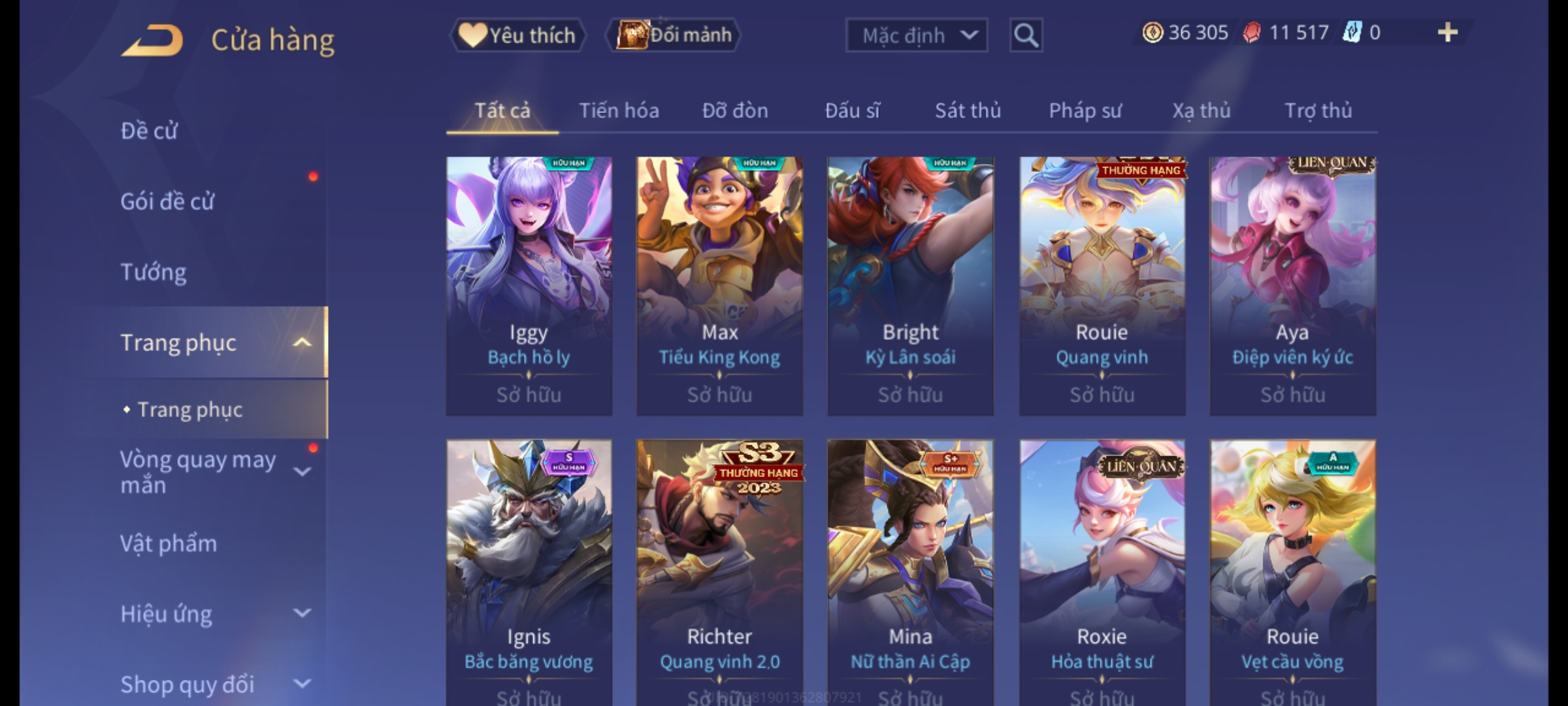Expand Vòng quay may mắn section

tap(302, 471)
